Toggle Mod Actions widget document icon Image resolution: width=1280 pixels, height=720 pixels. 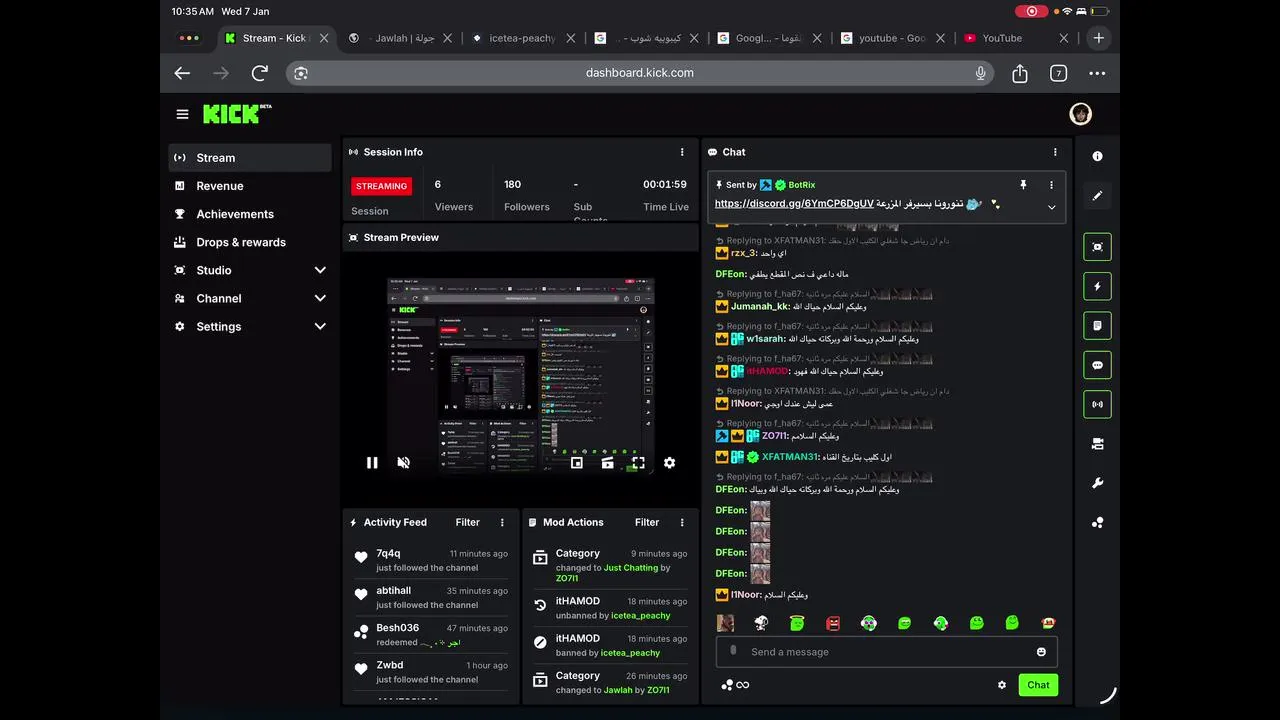[1097, 326]
